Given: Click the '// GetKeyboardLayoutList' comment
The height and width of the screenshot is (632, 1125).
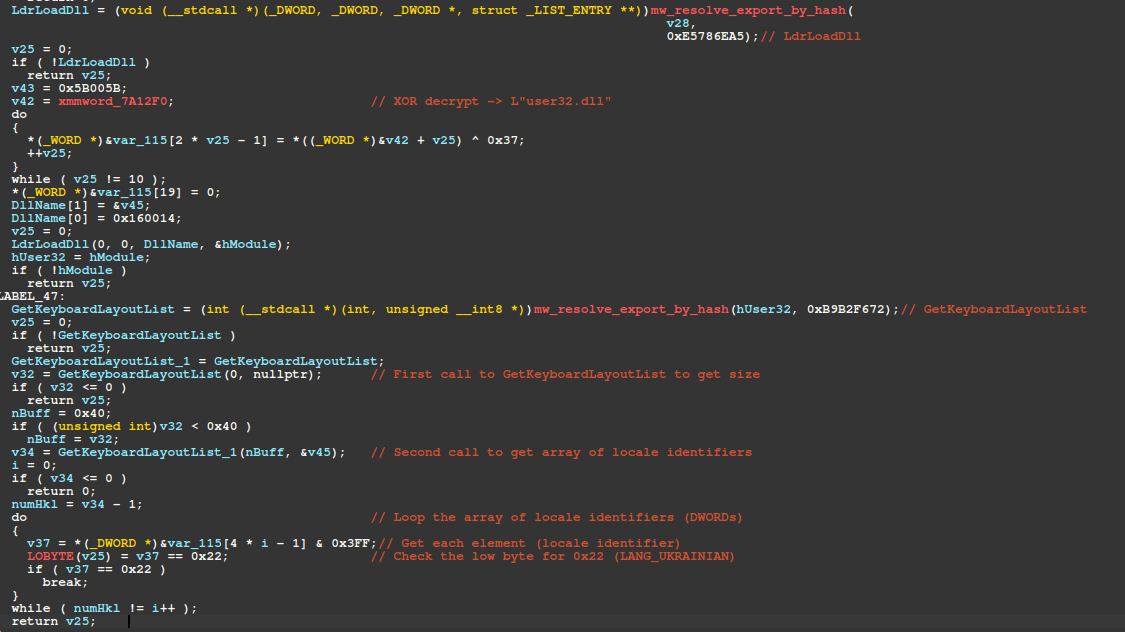Looking at the screenshot, I should [x=994, y=309].
